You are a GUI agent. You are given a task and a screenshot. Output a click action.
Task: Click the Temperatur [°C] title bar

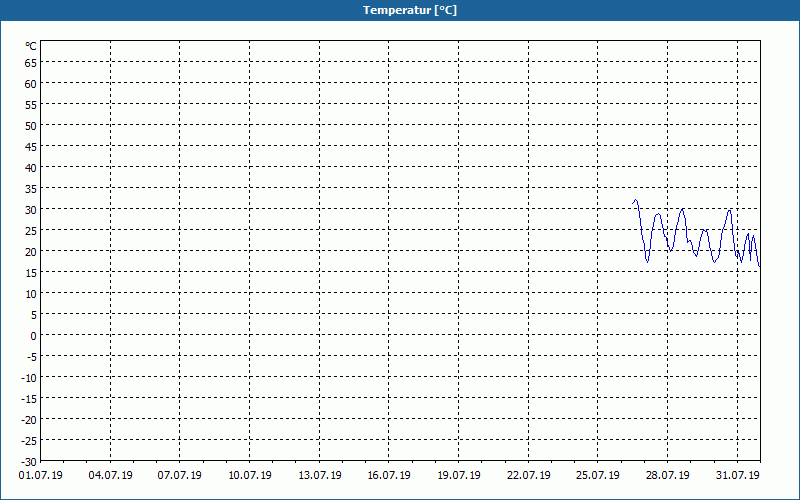(400, 10)
